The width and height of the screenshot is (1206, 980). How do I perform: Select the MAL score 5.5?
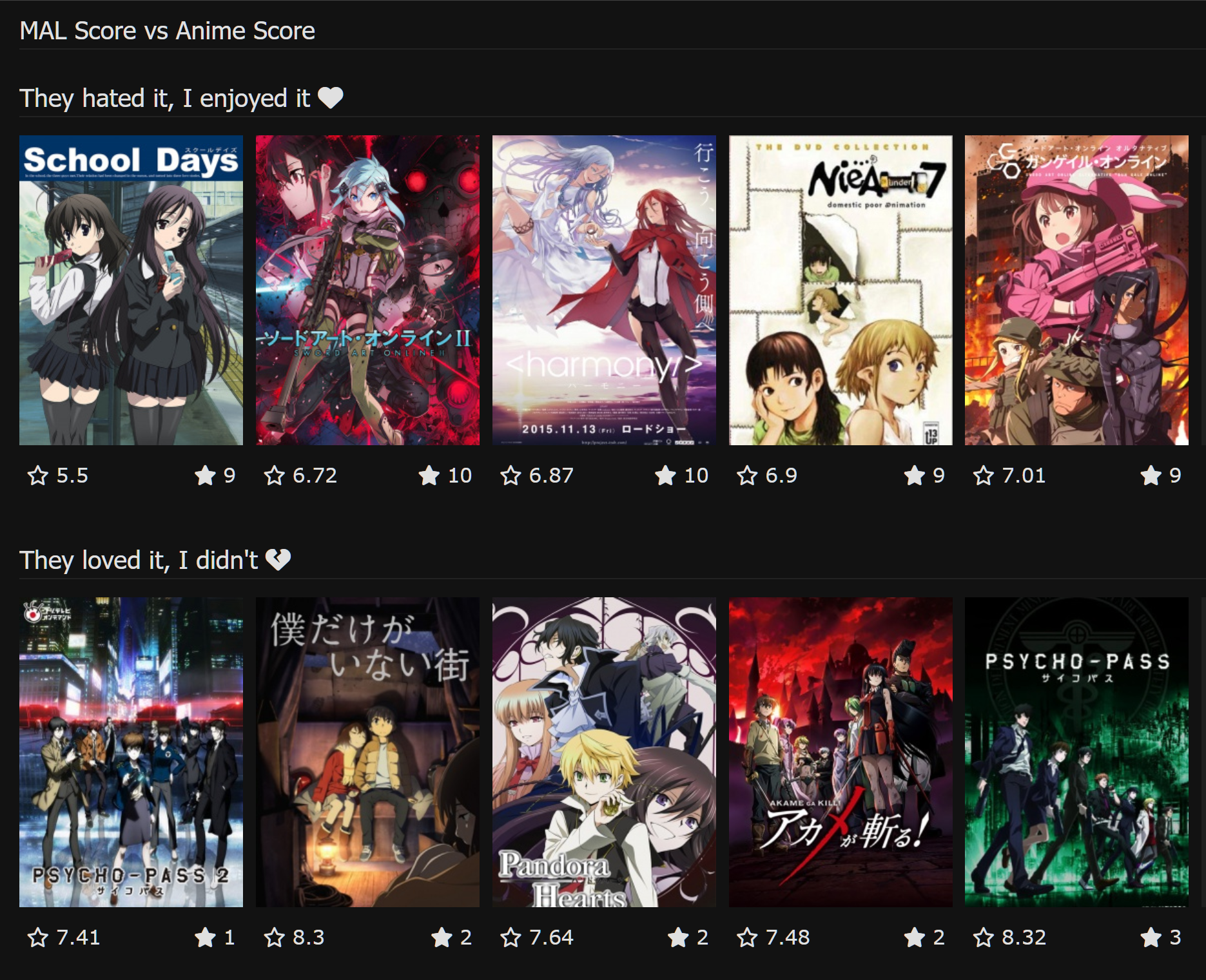tap(72, 476)
